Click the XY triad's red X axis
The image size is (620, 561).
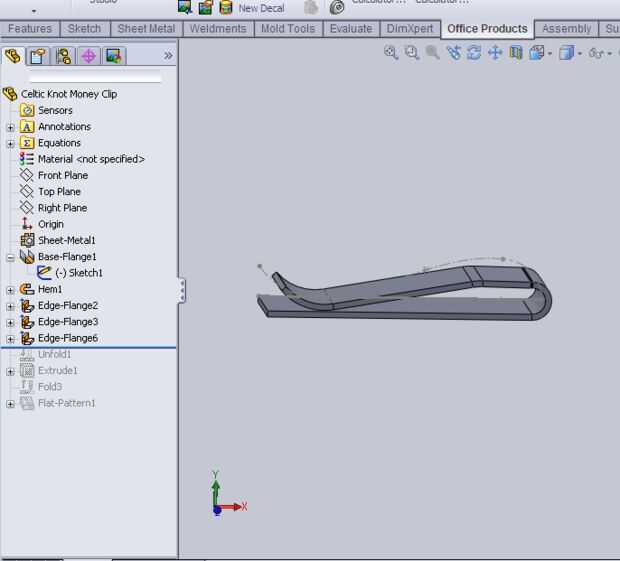[x=231, y=506]
